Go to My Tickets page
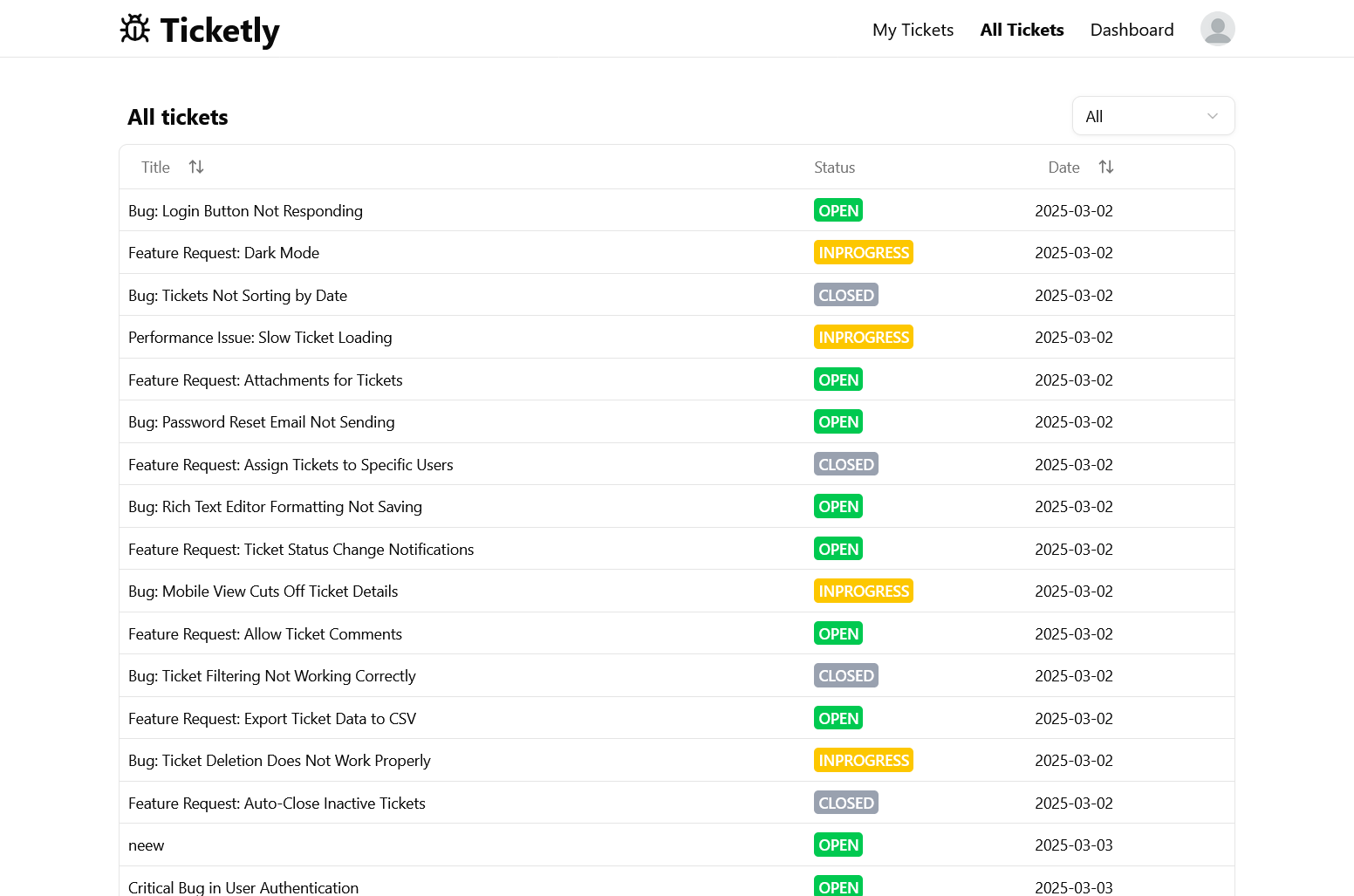 click(x=913, y=30)
